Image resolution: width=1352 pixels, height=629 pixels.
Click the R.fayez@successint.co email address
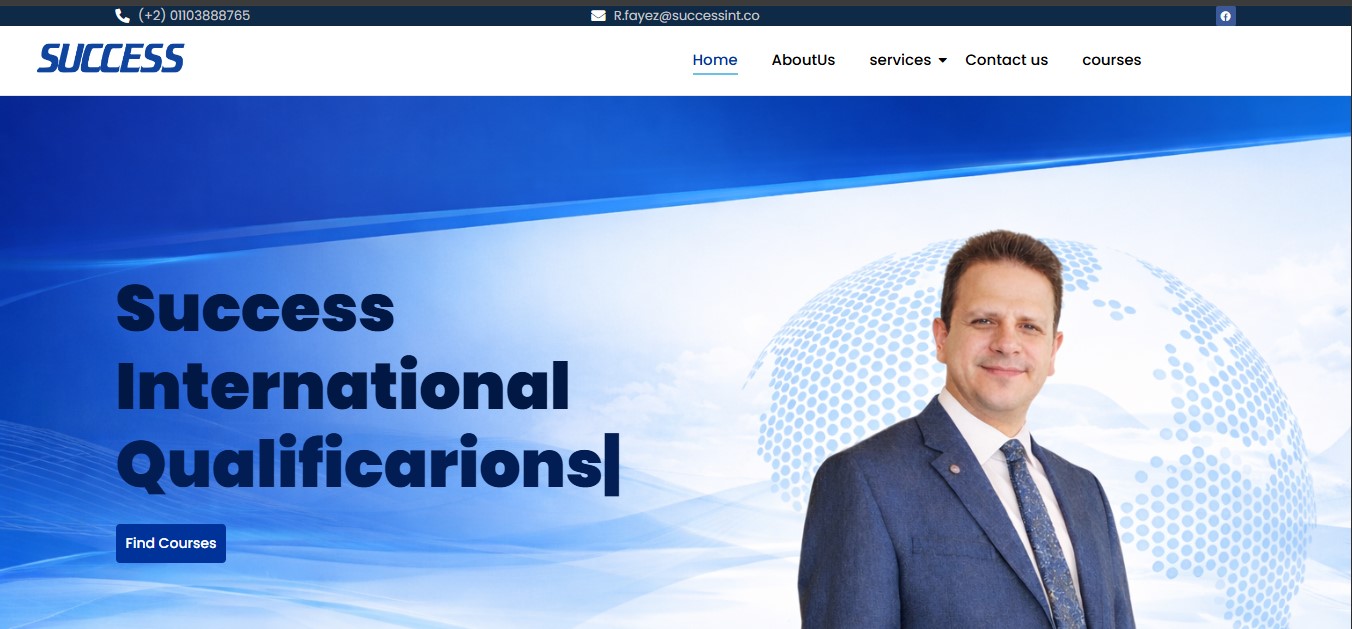coord(686,16)
